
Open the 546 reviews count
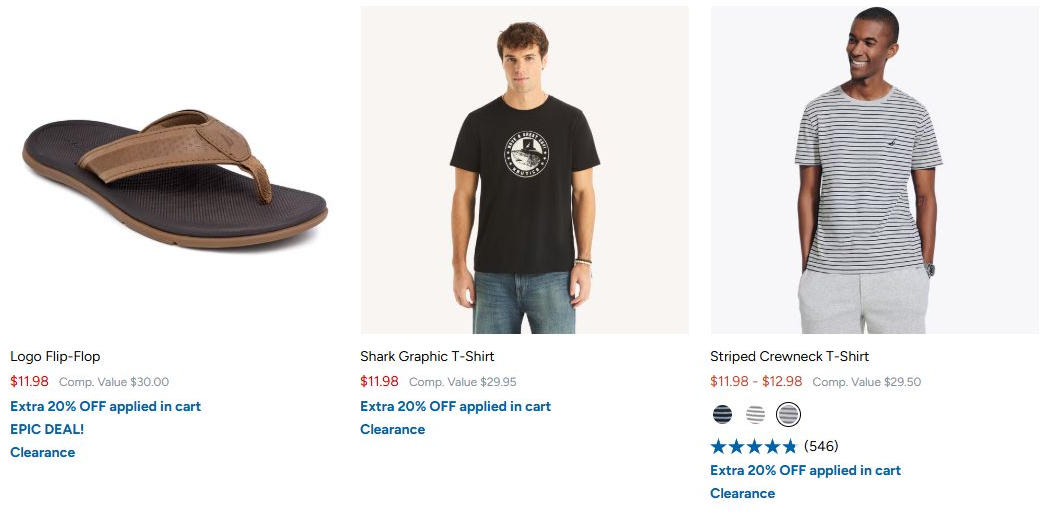(821, 446)
